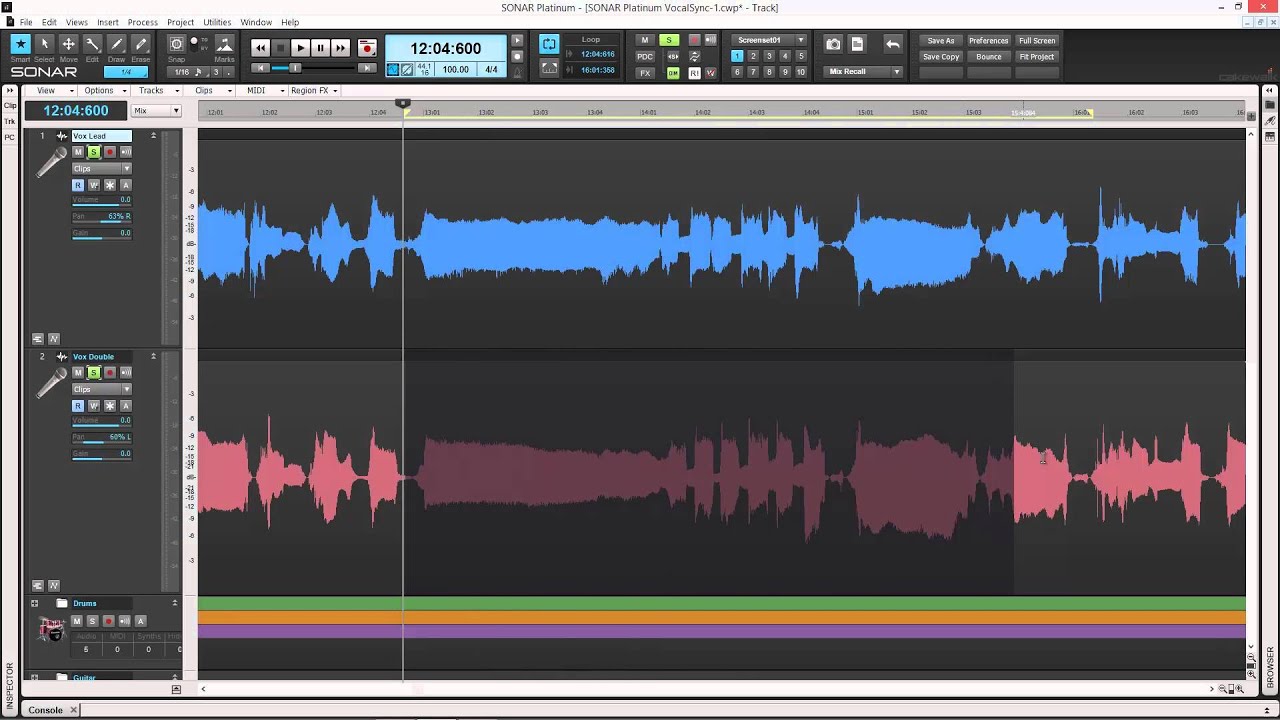Image resolution: width=1280 pixels, height=720 pixels.
Task: Open the Process menu
Action: (x=142, y=22)
